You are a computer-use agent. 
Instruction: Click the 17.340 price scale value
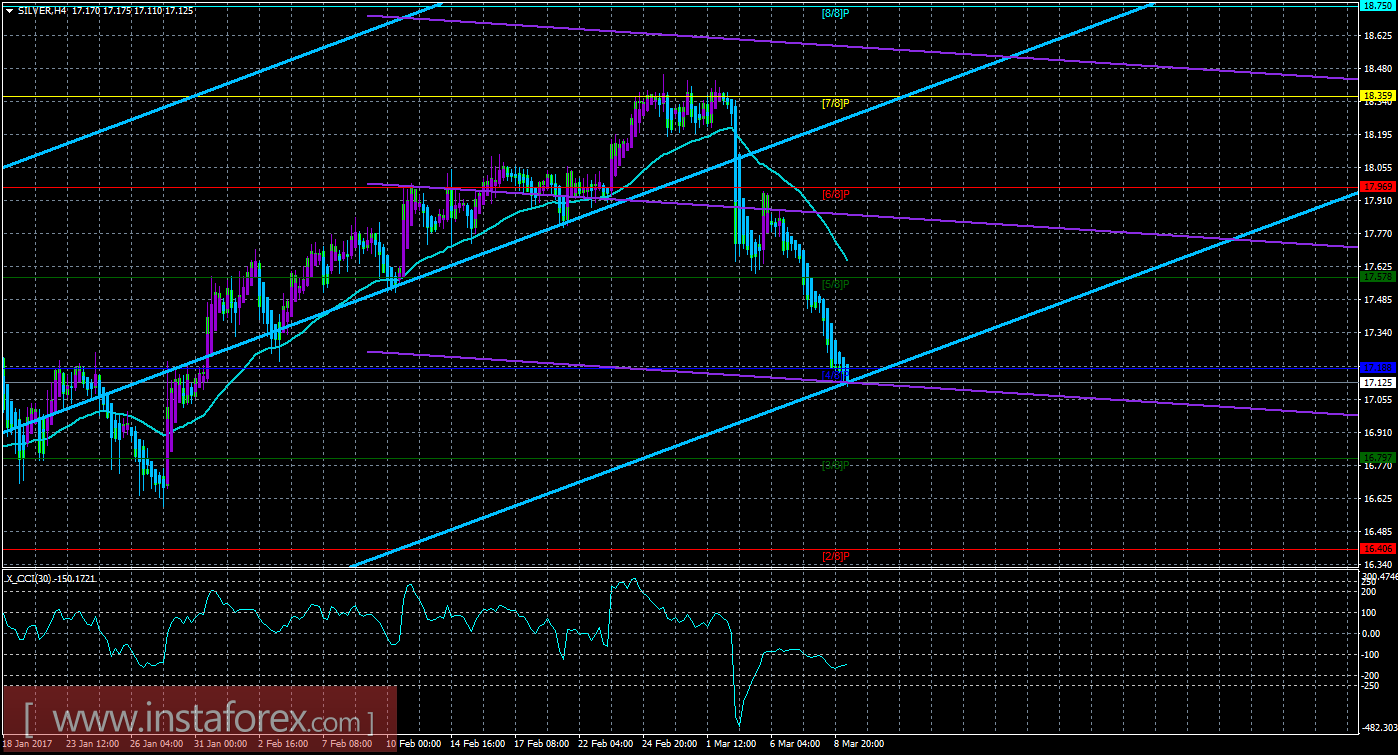click(x=1379, y=333)
